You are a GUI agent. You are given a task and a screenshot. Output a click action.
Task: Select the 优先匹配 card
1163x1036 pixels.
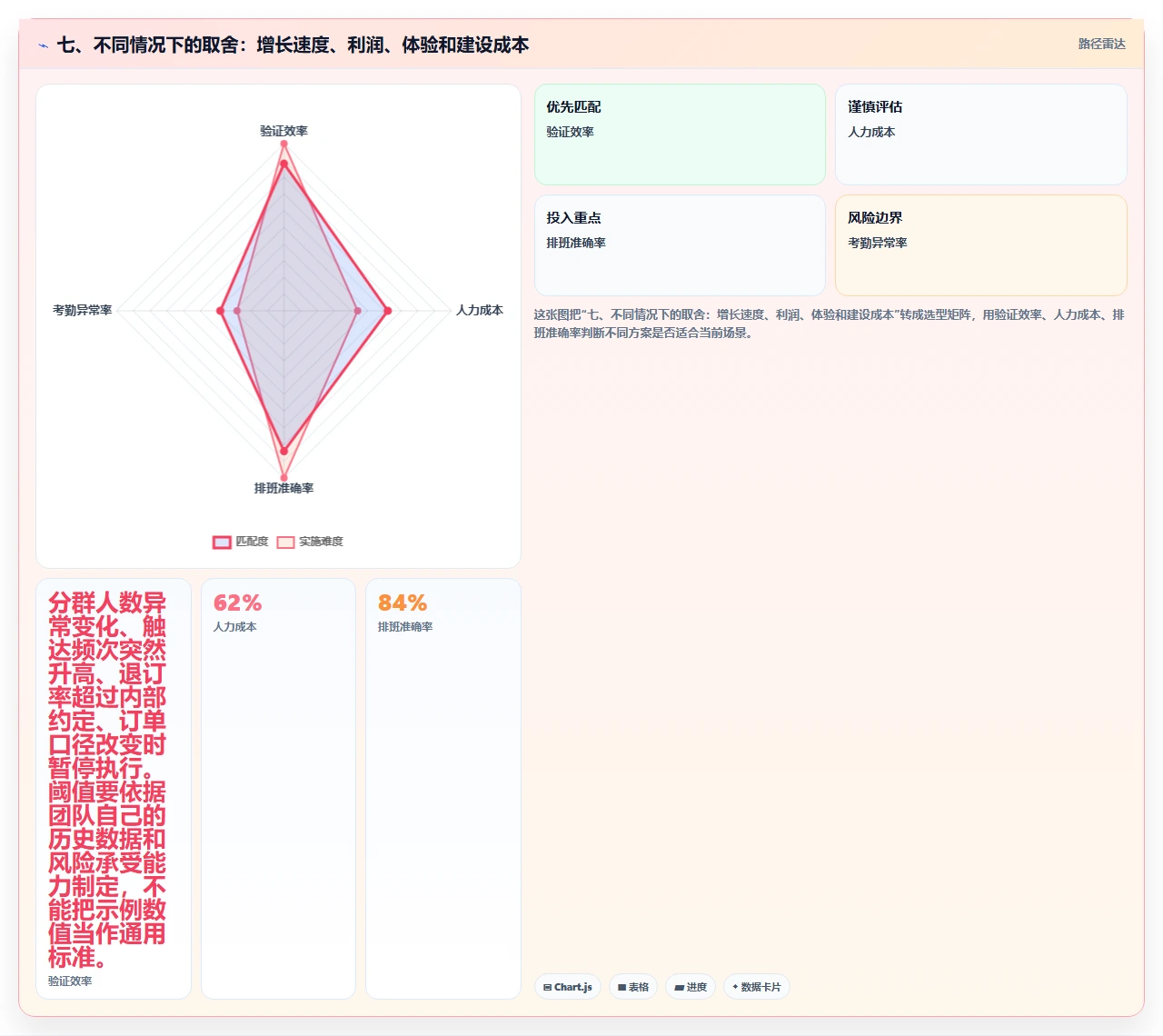680,134
